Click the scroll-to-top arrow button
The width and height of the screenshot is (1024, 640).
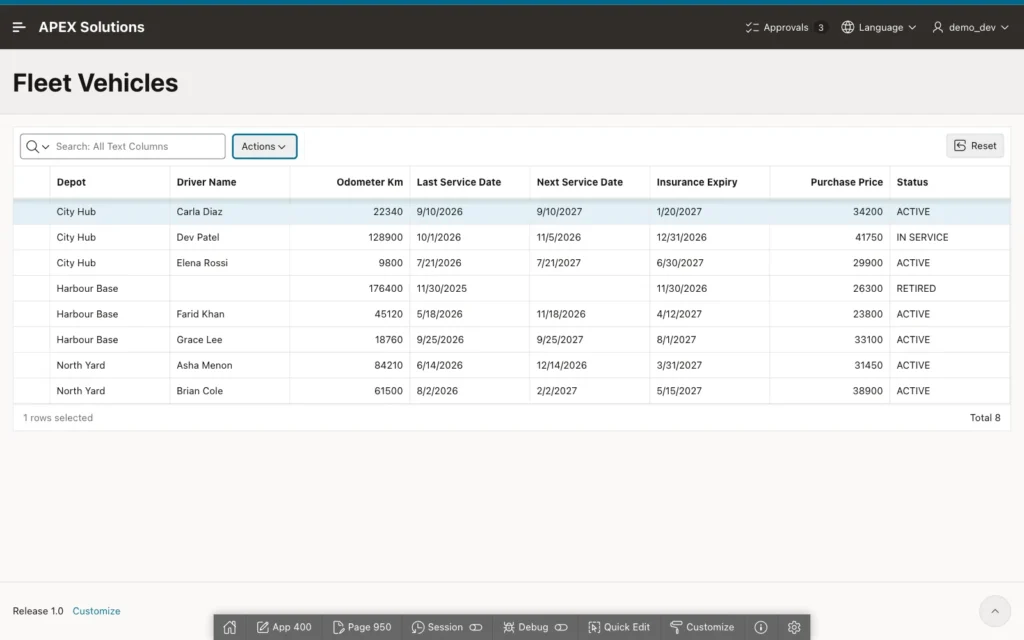tap(995, 611)
